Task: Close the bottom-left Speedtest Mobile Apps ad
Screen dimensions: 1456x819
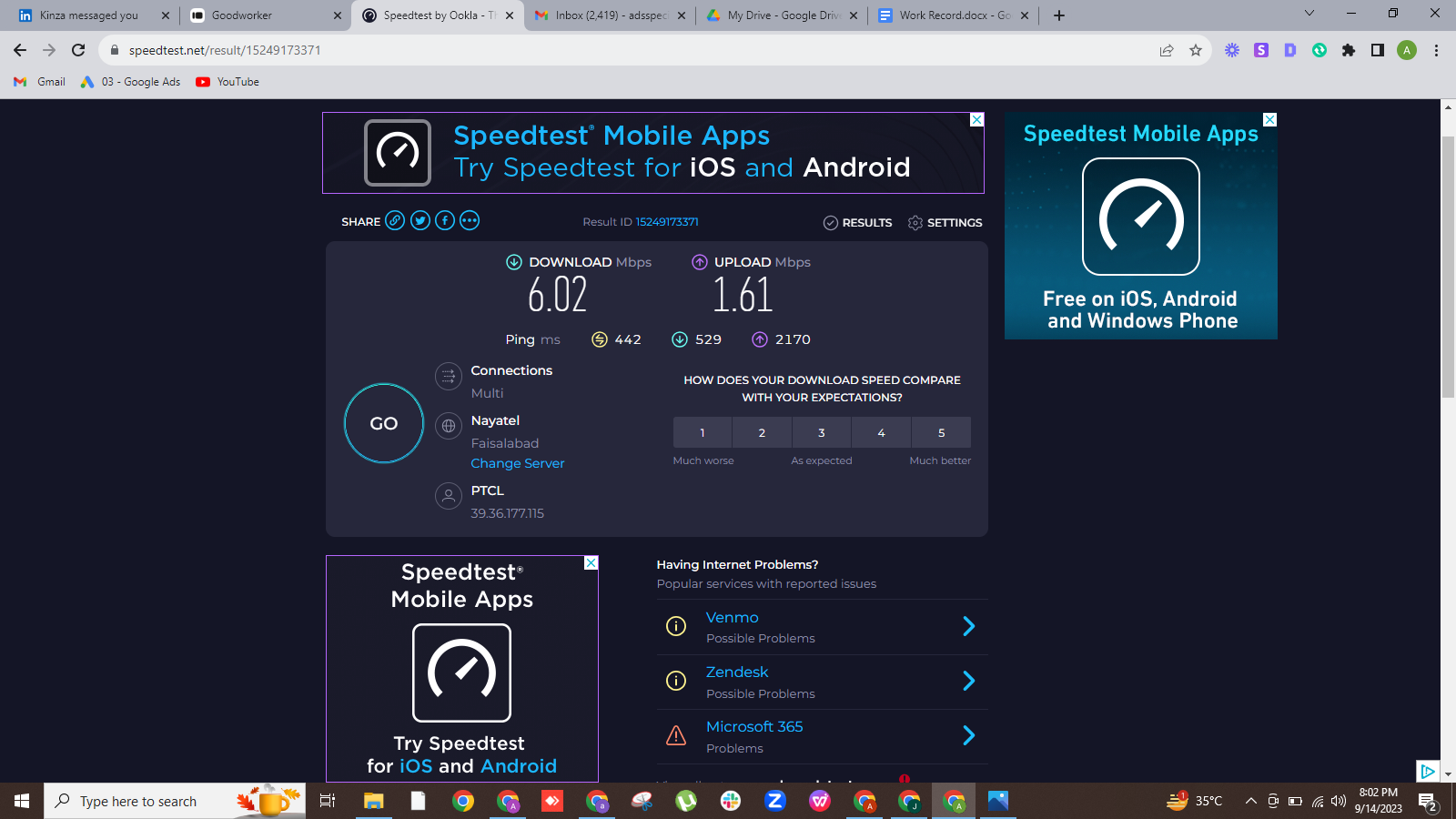Action: (x=591, y=563)
